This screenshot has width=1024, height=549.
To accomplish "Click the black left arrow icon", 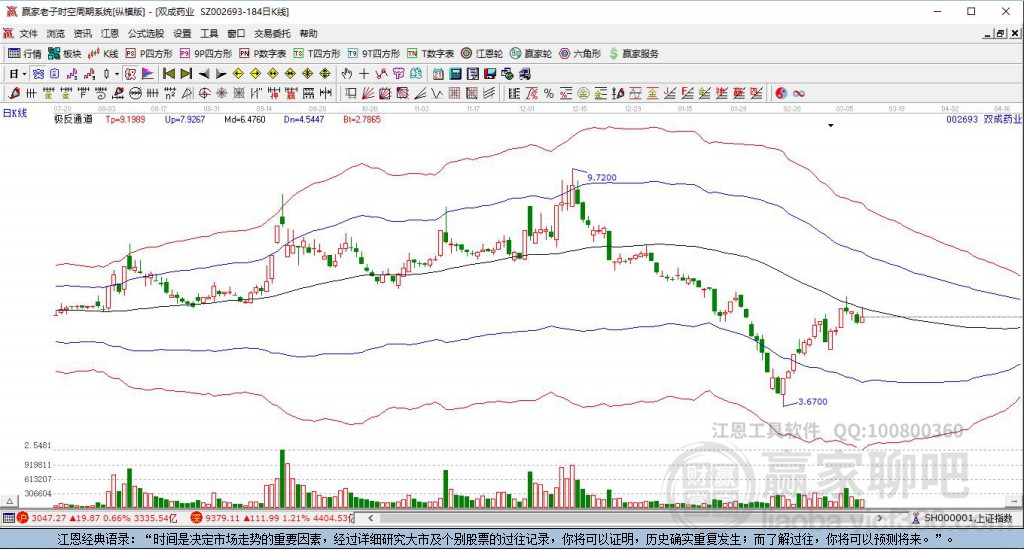I will [x=204, y=74].
